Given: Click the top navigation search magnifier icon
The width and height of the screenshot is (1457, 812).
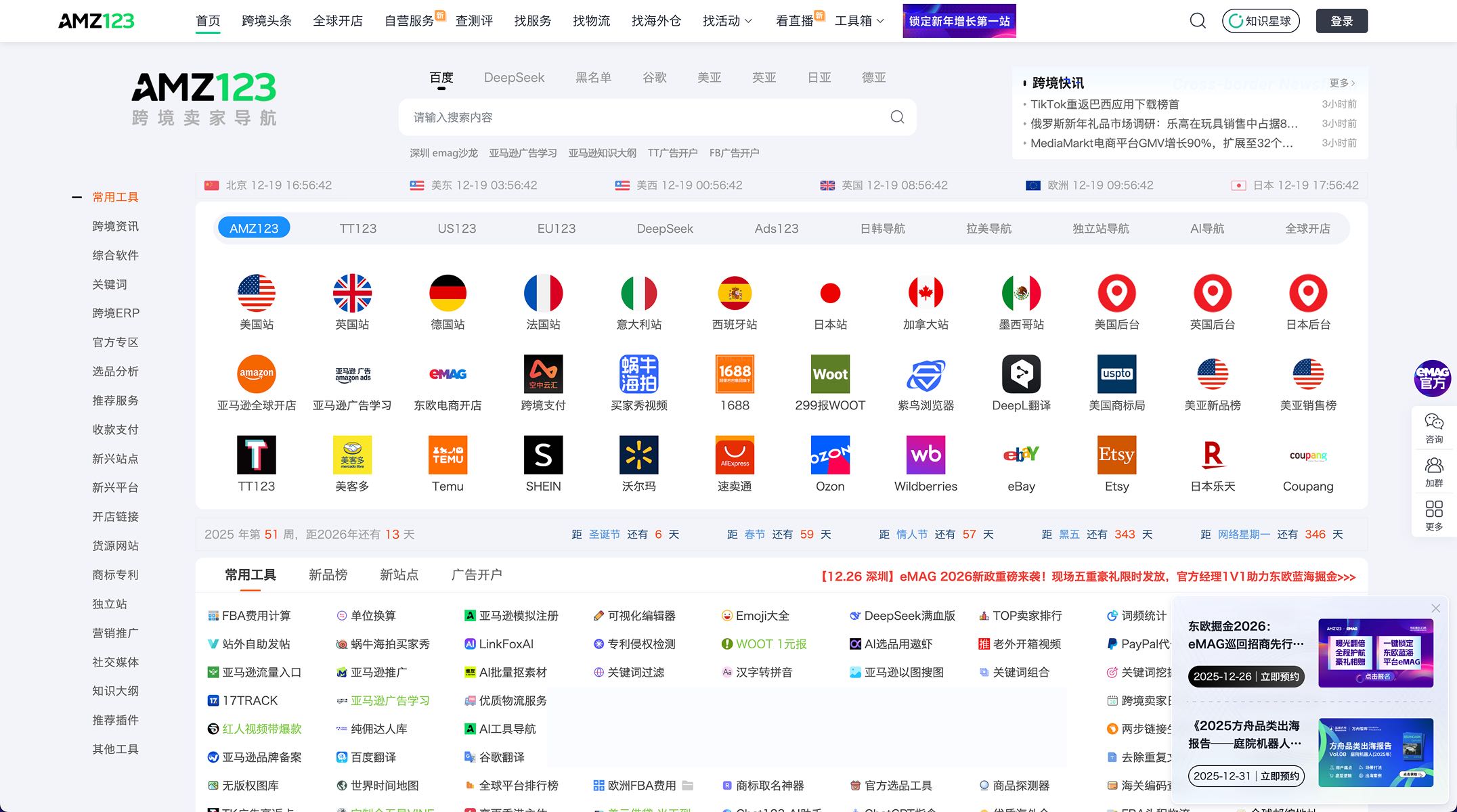Looking at the screenshot, I should (x=1198, y=21).
